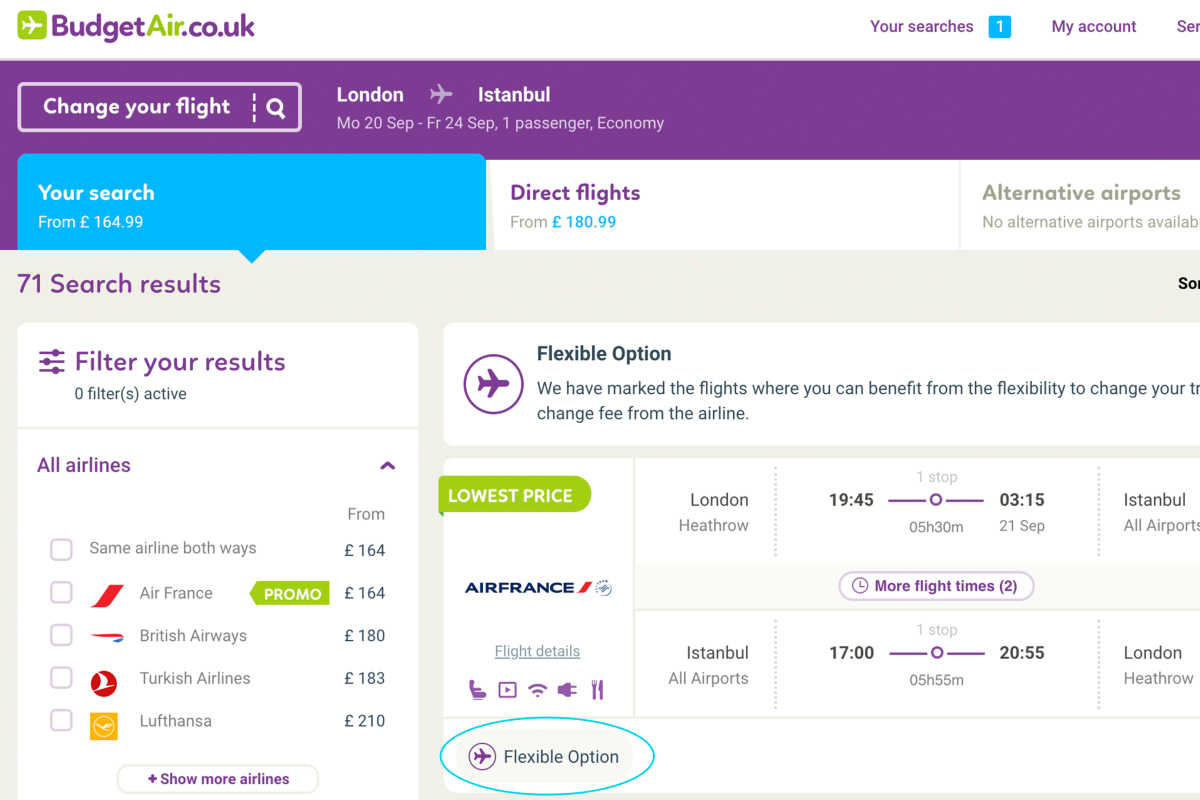Collapse the All airlines section chevron
Screen dimensions: 1200x800
pyautogui.click(x=388, y=465)
